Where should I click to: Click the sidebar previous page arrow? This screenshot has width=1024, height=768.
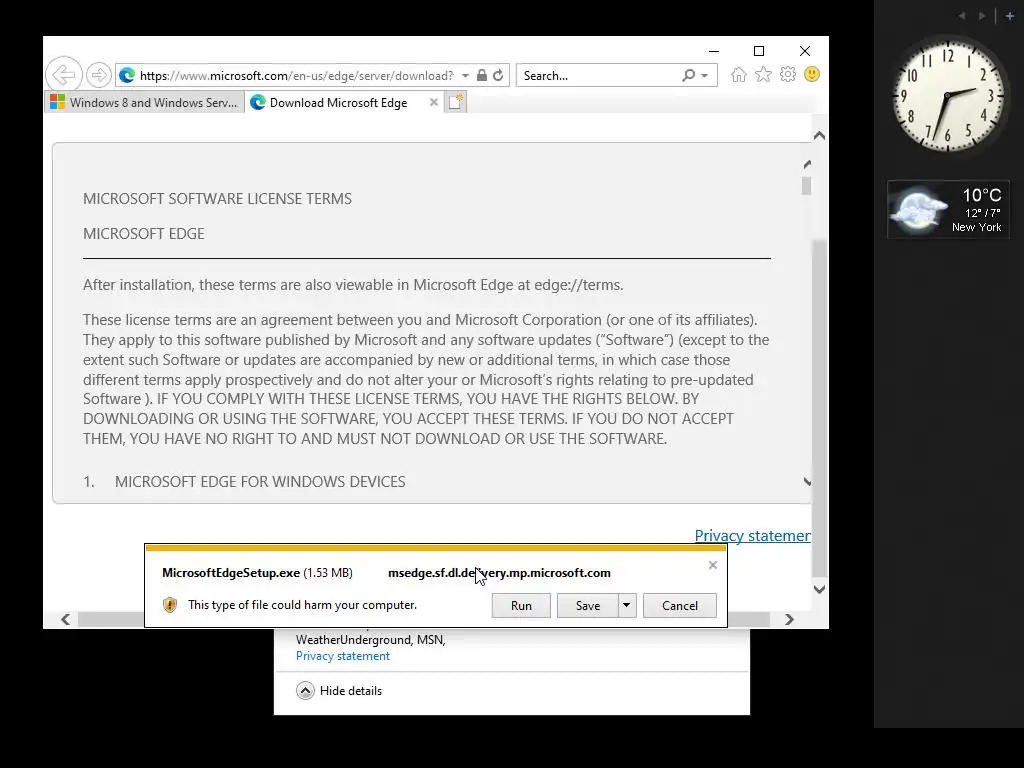961,16
